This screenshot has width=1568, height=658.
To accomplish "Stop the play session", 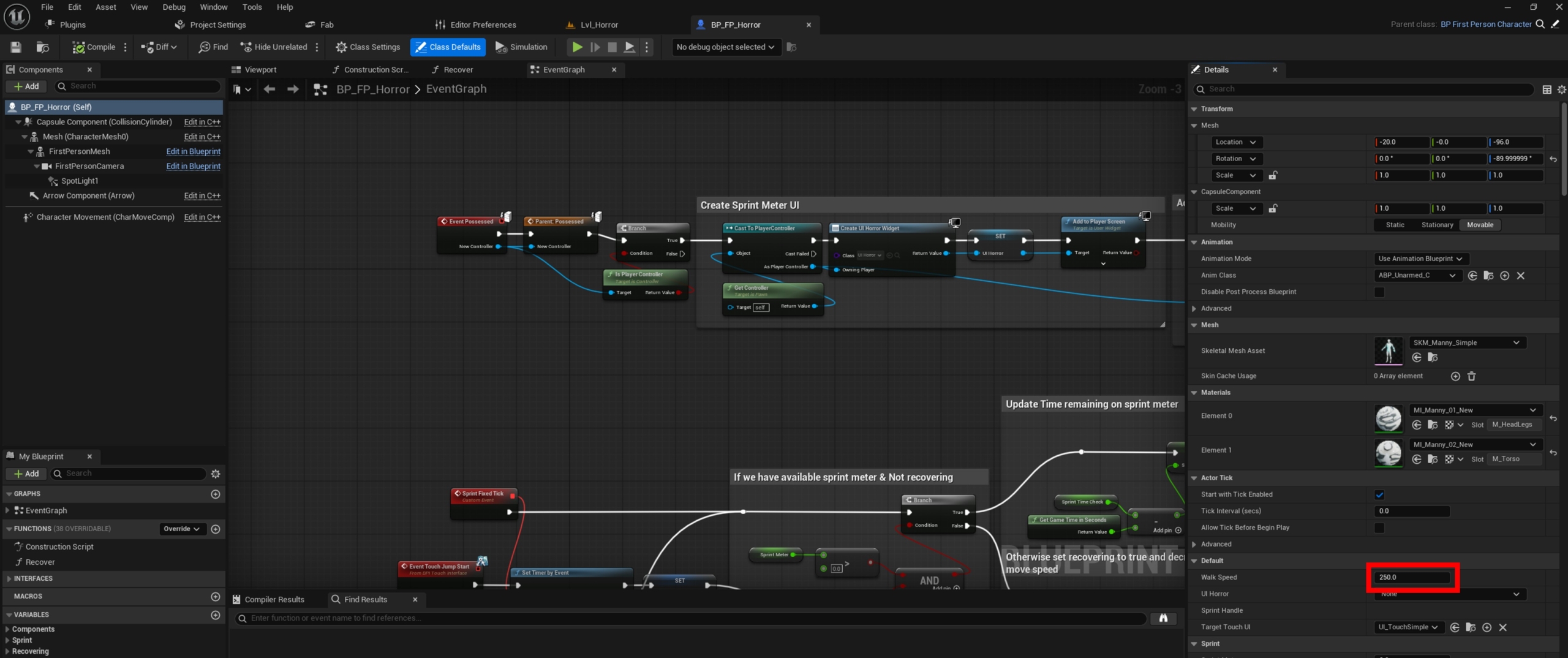I will 612,47.
